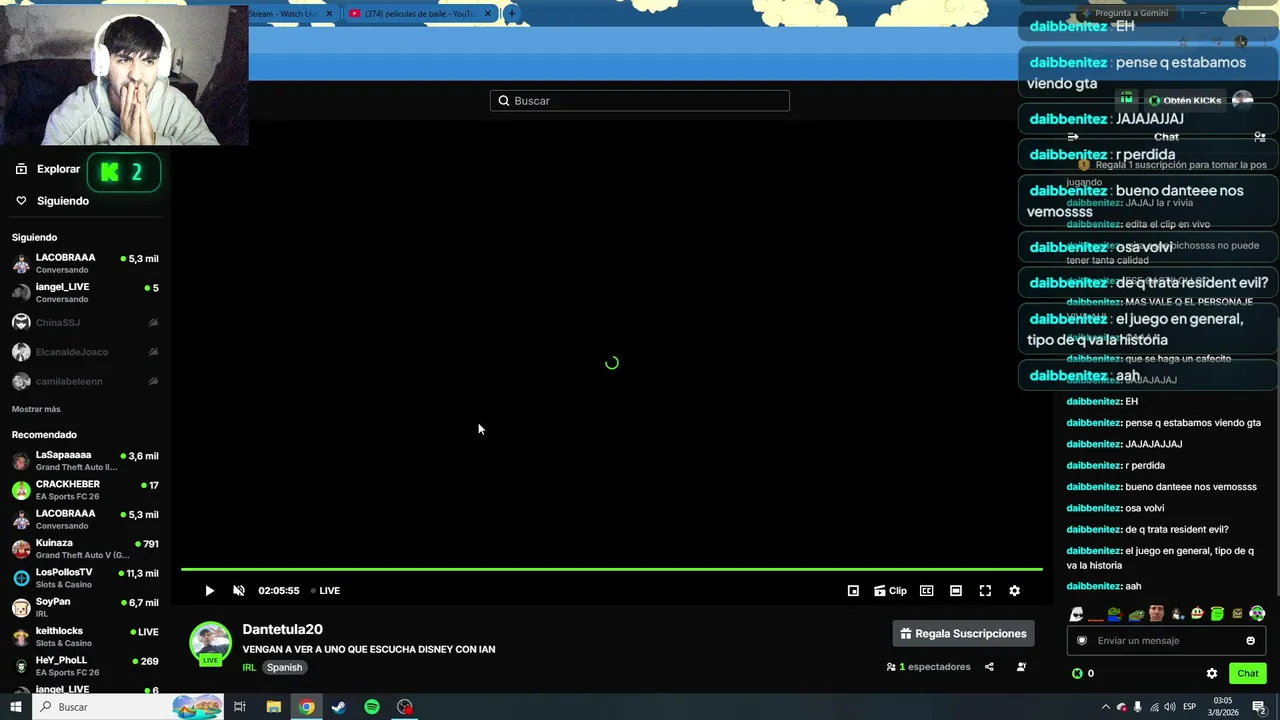Viewport: 1280px width, 720px height.
Task: Enter fullscreen video mode
Action: click(x=985, y=591)
